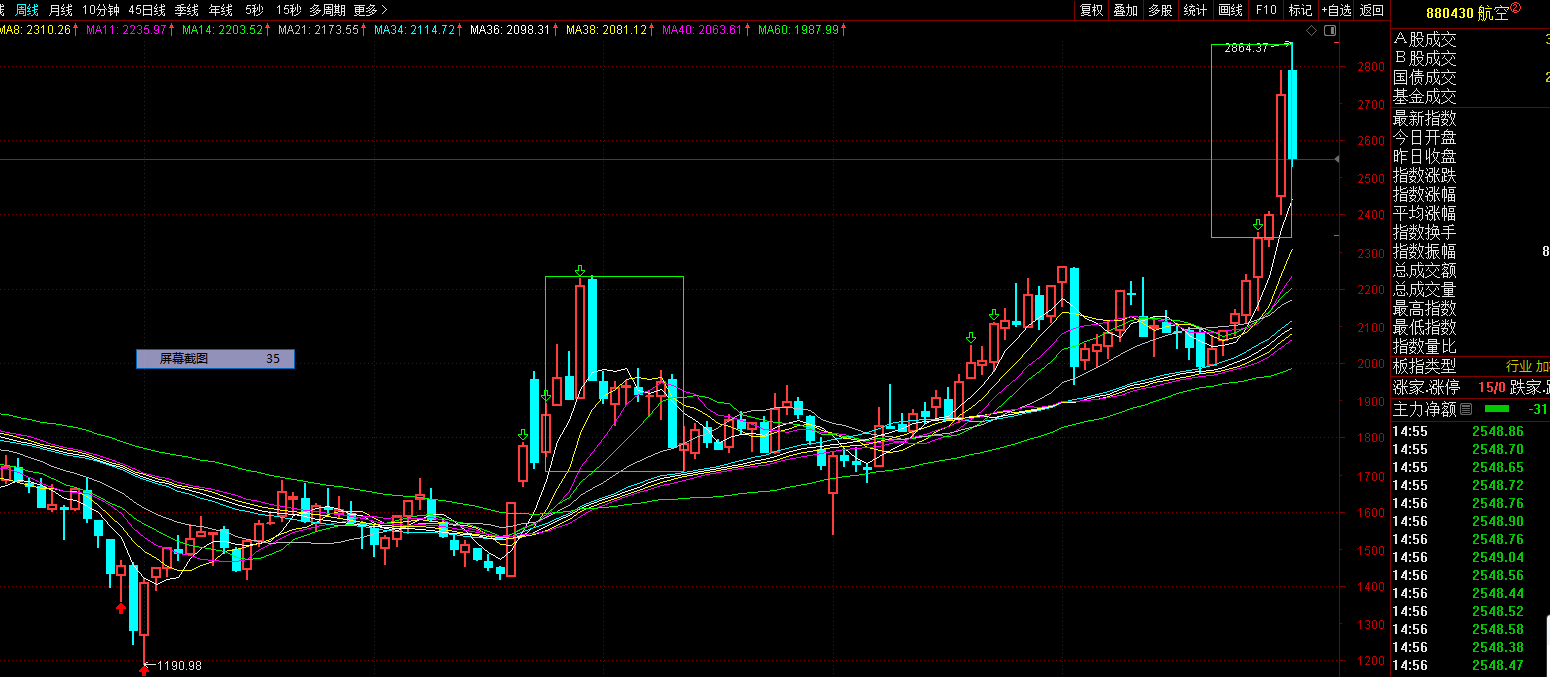This screenshot has width=1550, height=677.
Task: Click the 2548.38 tick row
Action: (x=1470, y=647)
